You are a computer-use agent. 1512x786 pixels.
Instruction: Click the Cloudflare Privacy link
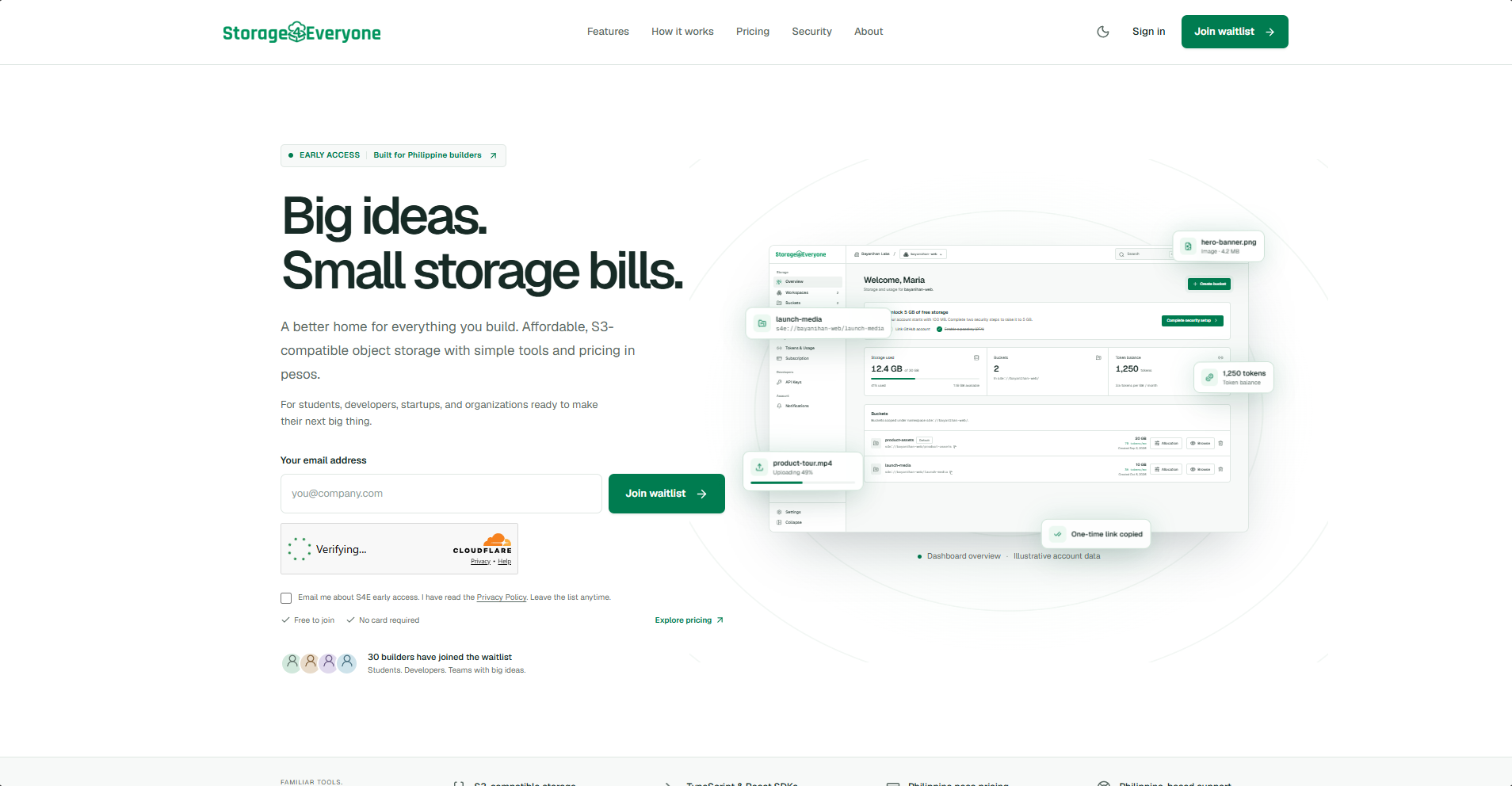(480, 562)
